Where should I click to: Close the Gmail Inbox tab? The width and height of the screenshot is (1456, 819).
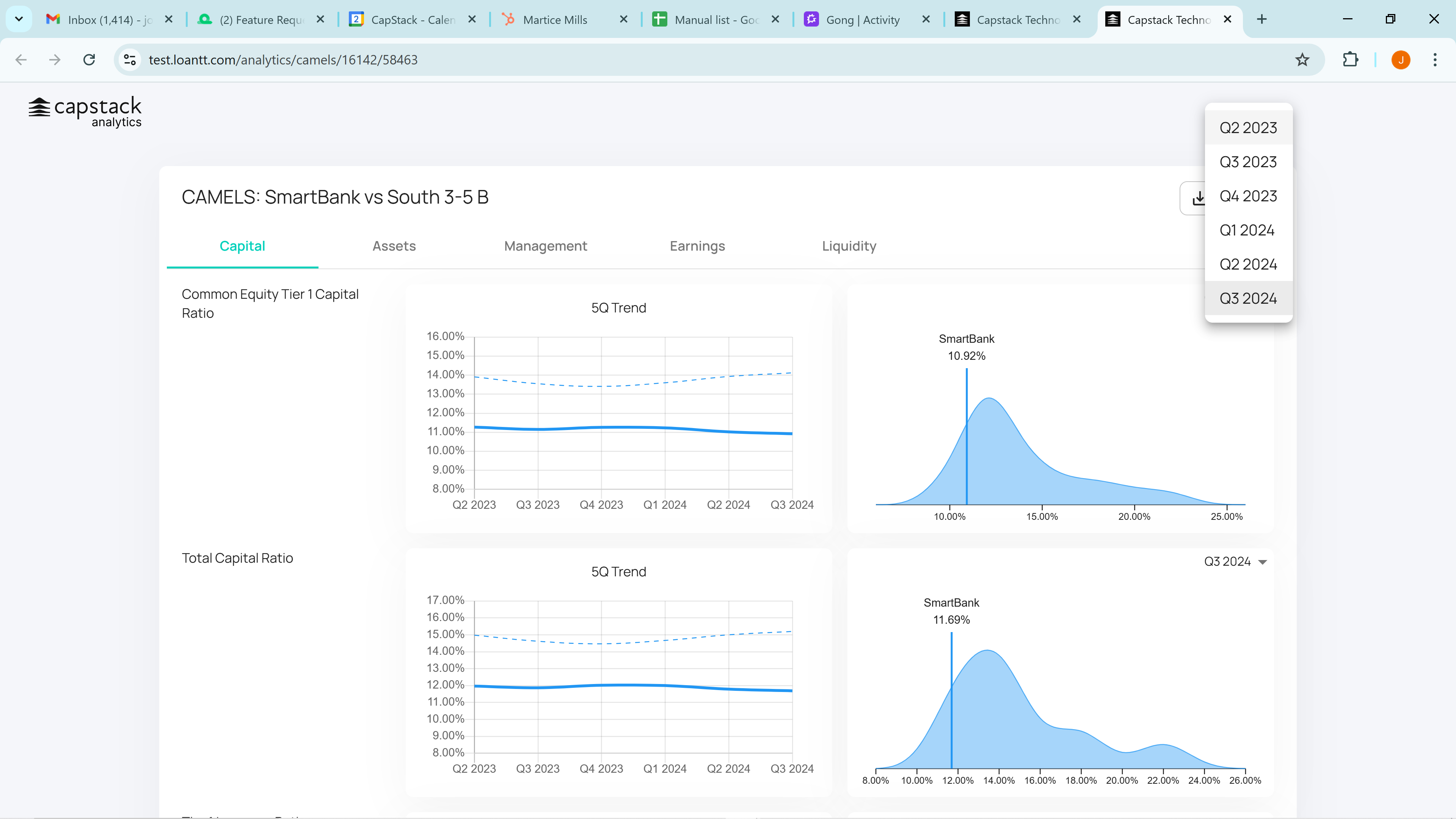pos(168,19)
